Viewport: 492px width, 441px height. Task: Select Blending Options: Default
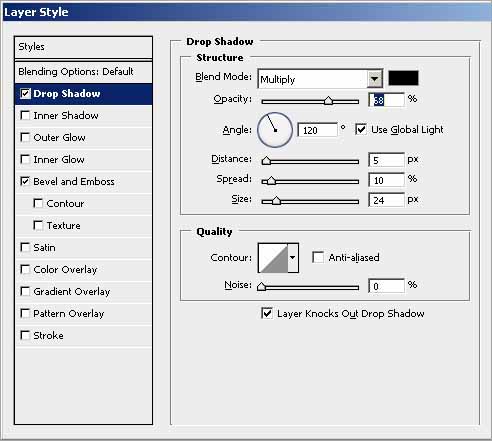pyautogui.click(x=83, y=72)
